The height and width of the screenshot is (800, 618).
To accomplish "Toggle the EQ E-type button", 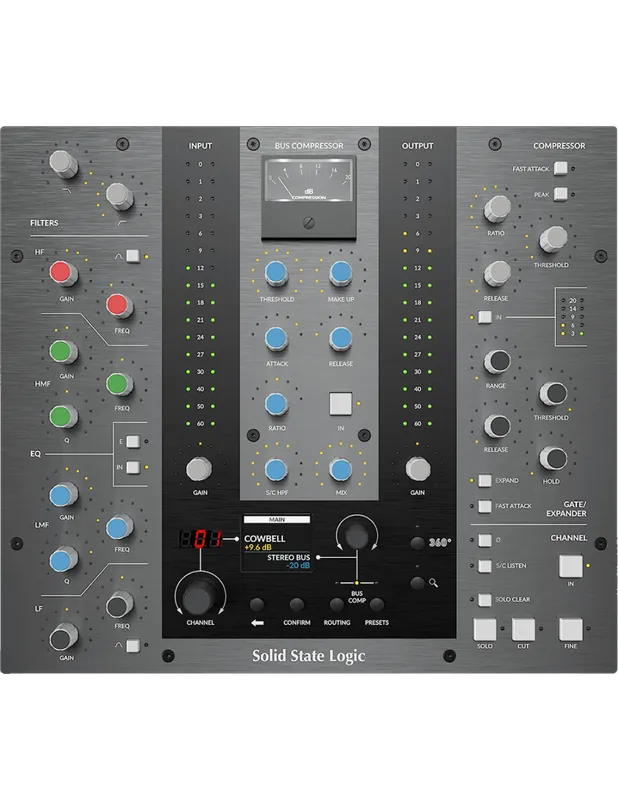I will (x=133, y=441).
